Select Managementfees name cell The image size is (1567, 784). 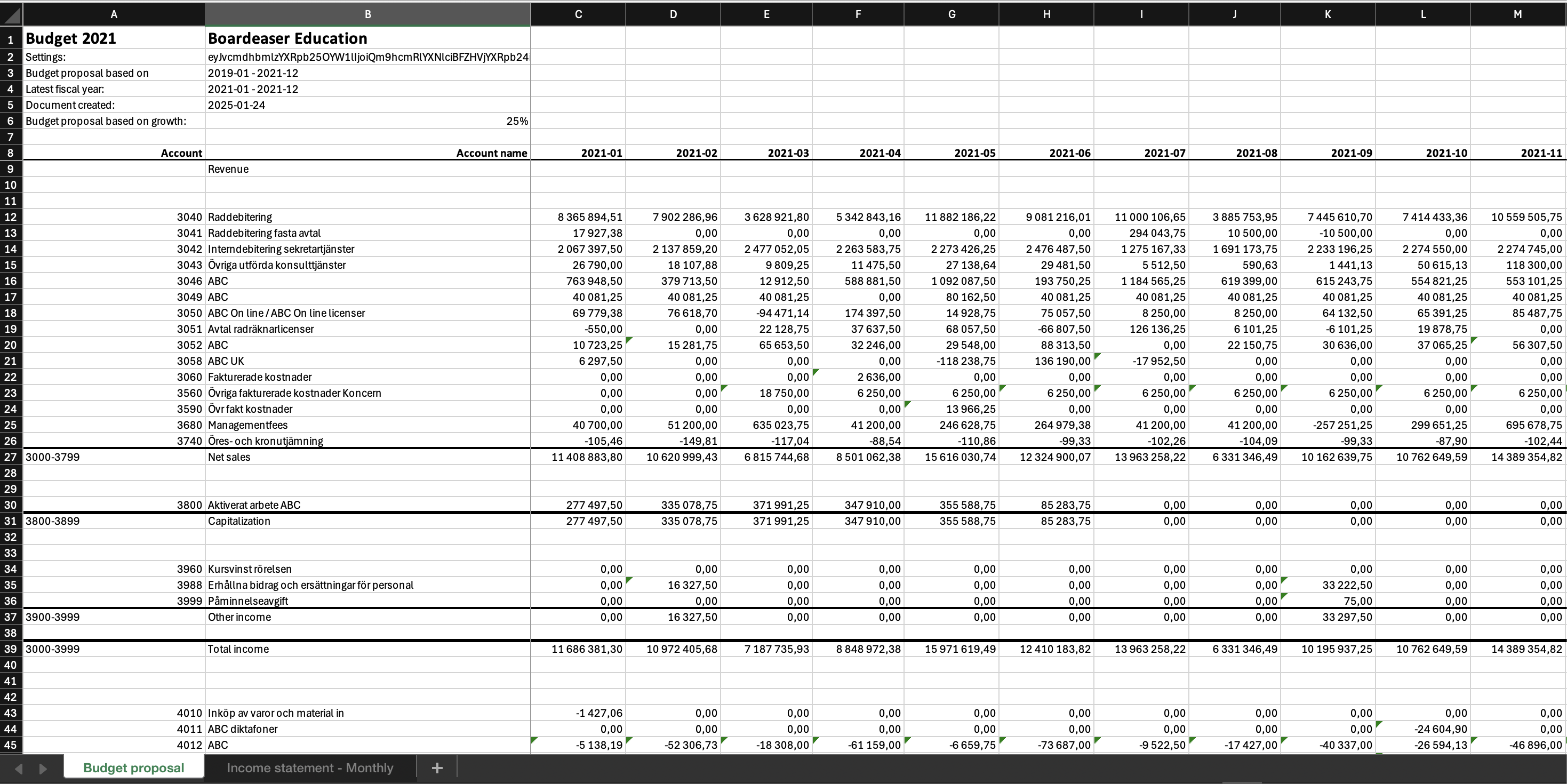367,425
